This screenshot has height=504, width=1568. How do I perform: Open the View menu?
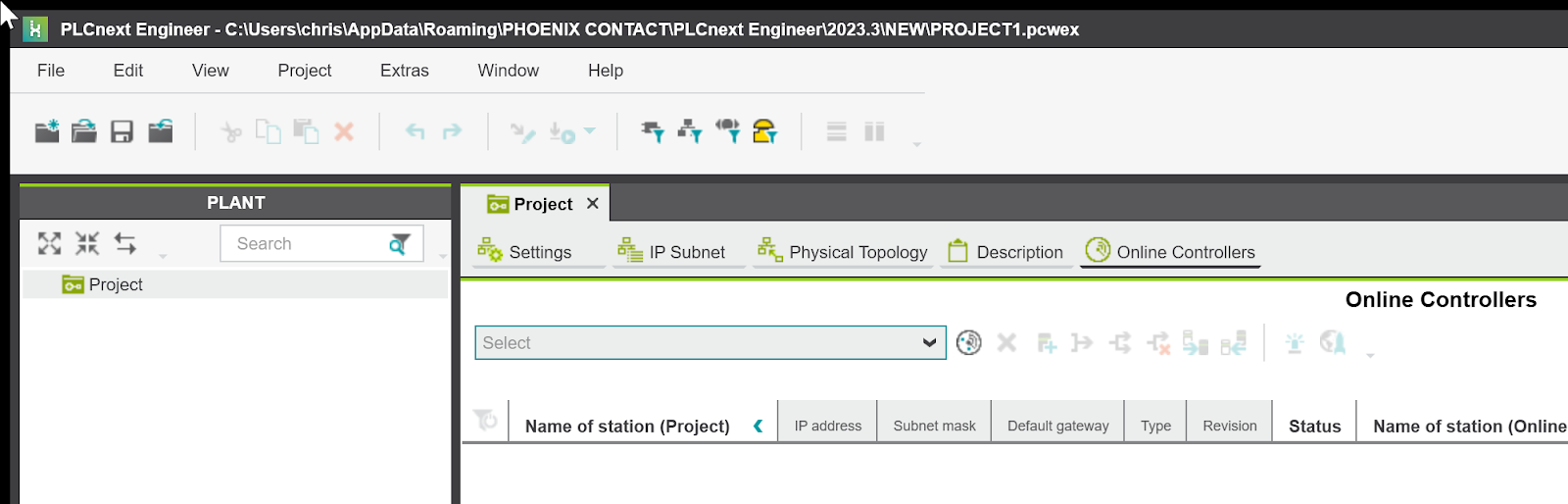point(211,71)
